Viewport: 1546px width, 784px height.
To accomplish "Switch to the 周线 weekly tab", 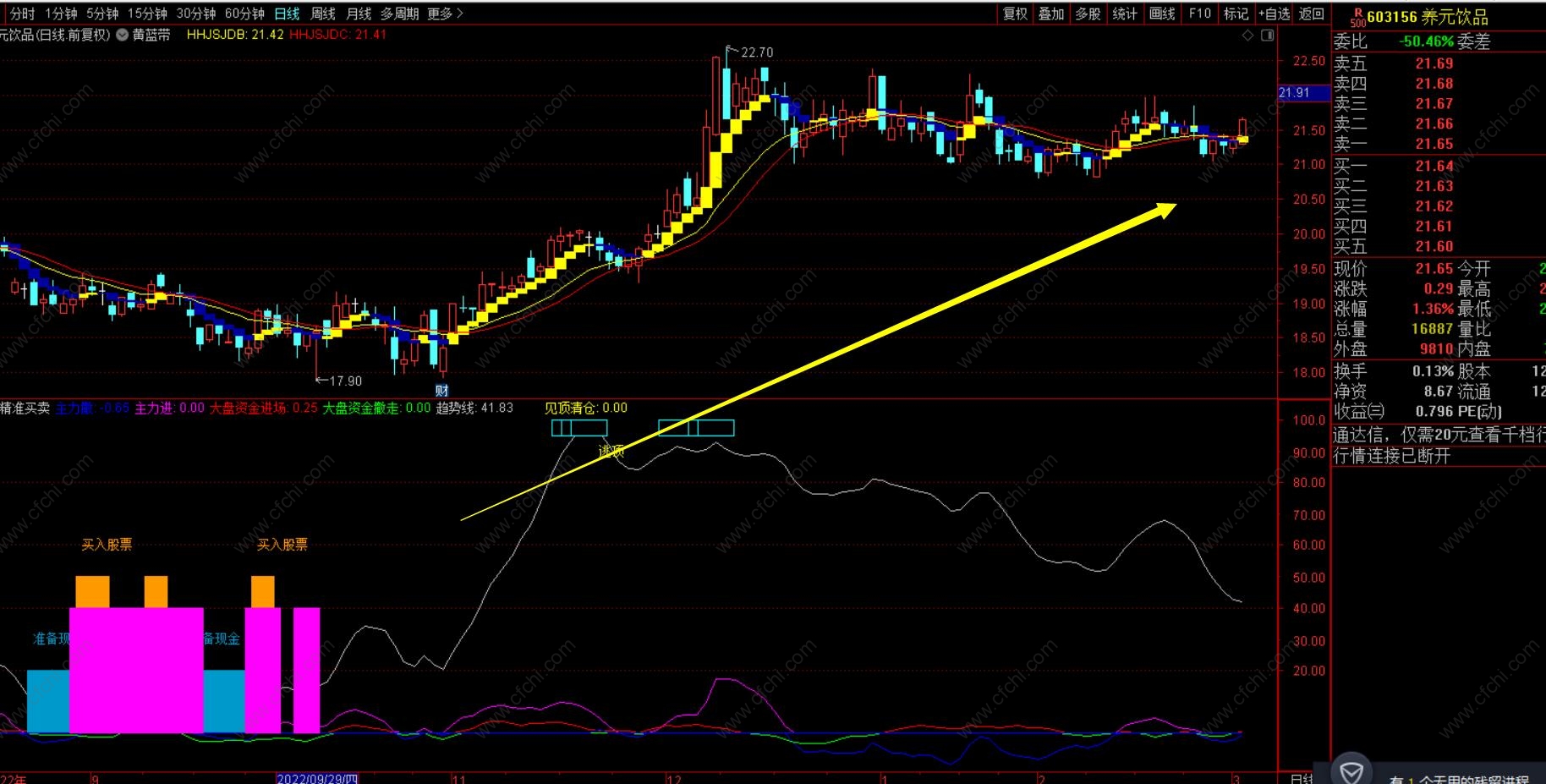I will point(323,14).
